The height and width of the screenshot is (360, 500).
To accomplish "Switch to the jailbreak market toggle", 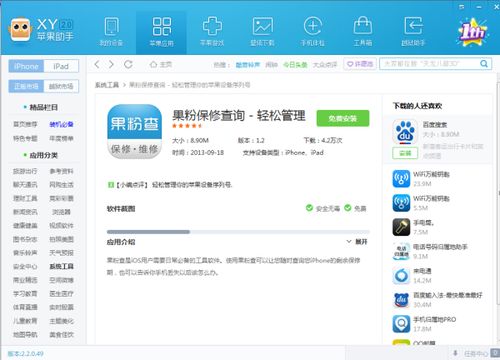I will (61, 86).
